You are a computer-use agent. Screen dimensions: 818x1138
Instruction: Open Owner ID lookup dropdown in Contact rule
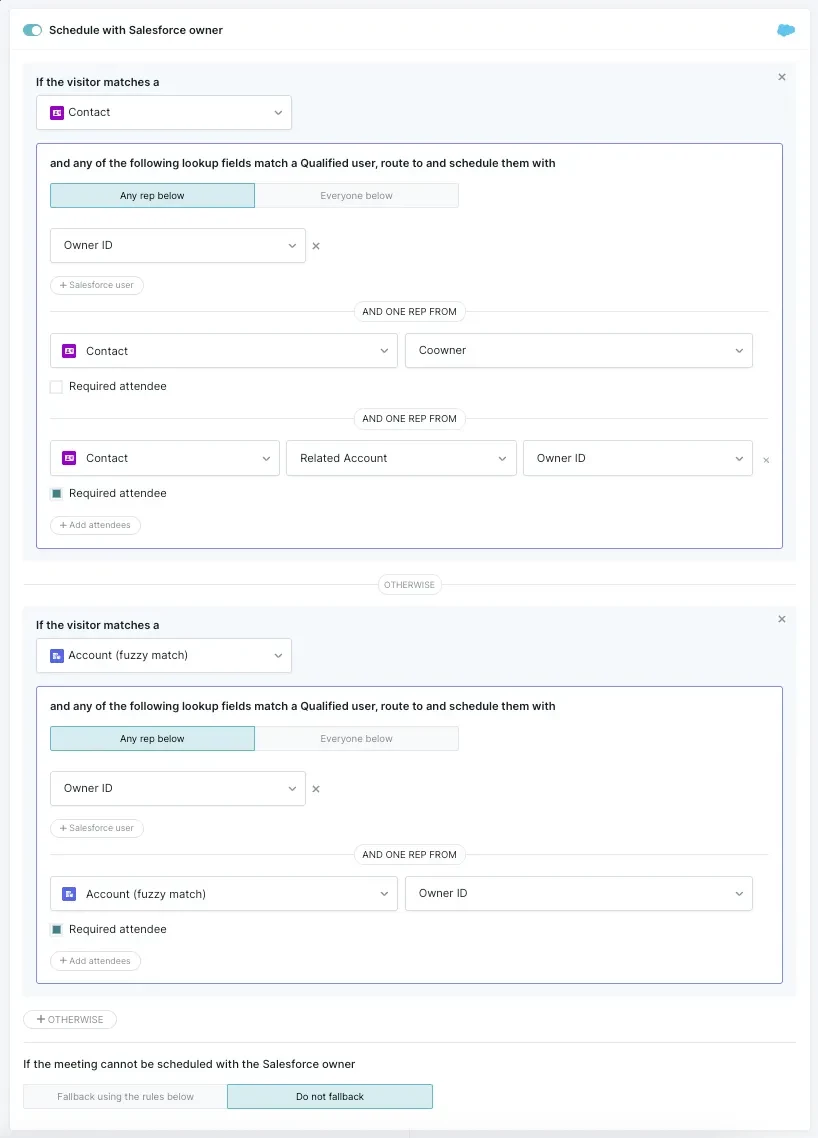coord(178,245)
